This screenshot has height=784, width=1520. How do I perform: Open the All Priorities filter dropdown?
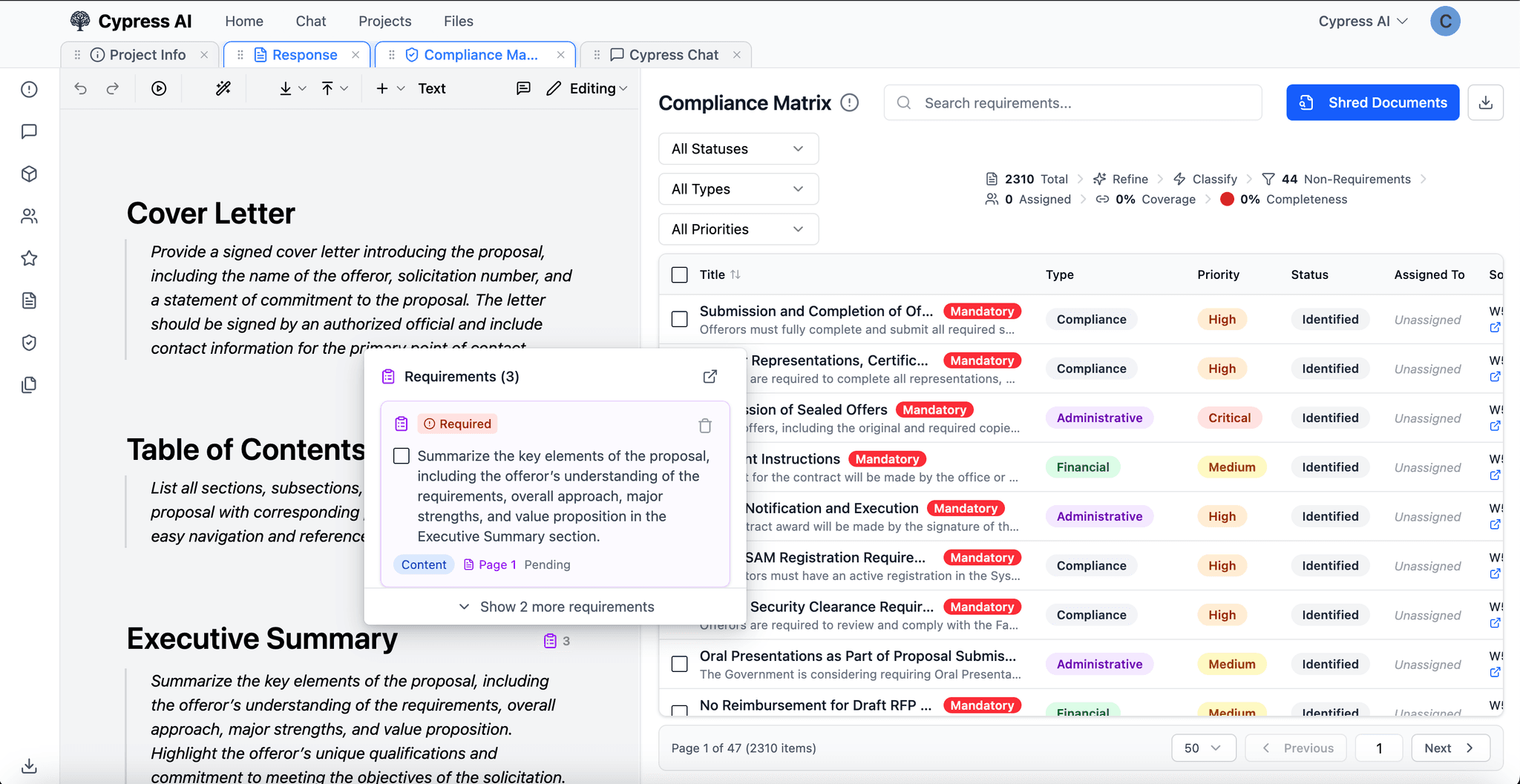pyautogui.click(x=738, y=229)
